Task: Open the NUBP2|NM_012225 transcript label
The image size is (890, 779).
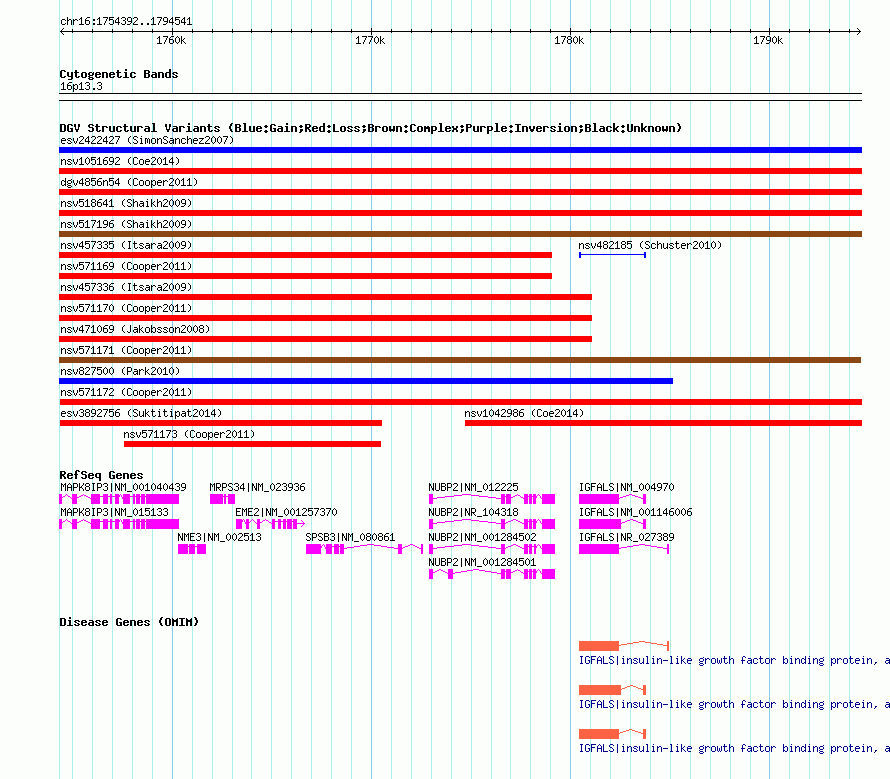Action: tap(473, 487)
